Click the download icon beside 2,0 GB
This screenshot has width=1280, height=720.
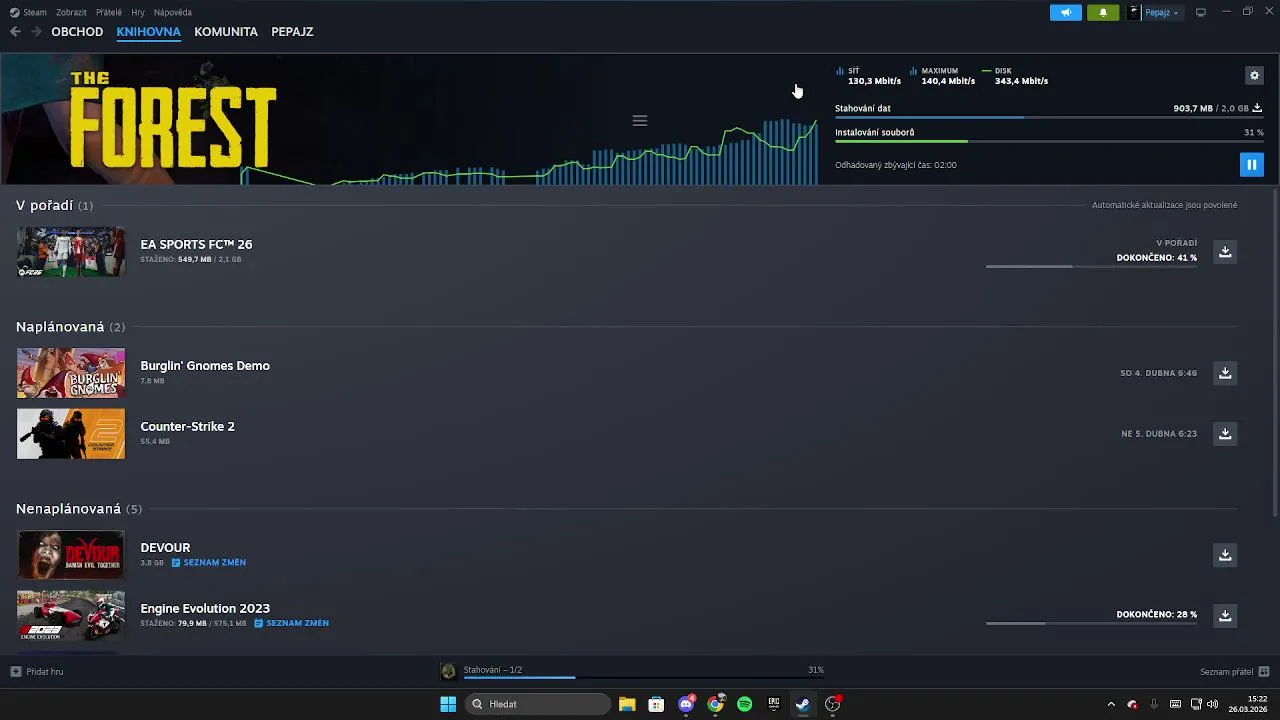(x=1257, y=108)
